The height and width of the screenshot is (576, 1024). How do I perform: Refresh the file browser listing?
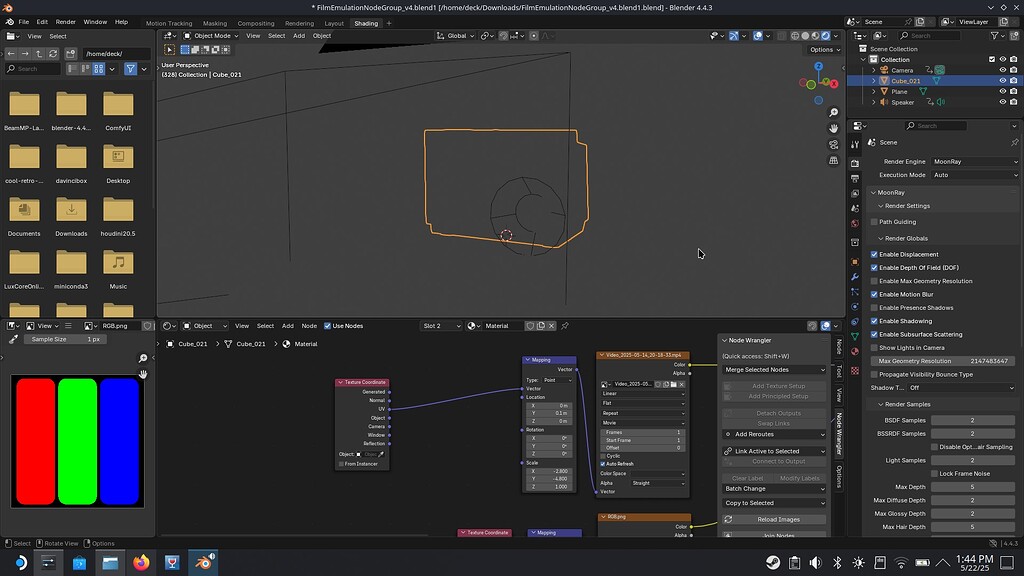[x=54, y=54]
